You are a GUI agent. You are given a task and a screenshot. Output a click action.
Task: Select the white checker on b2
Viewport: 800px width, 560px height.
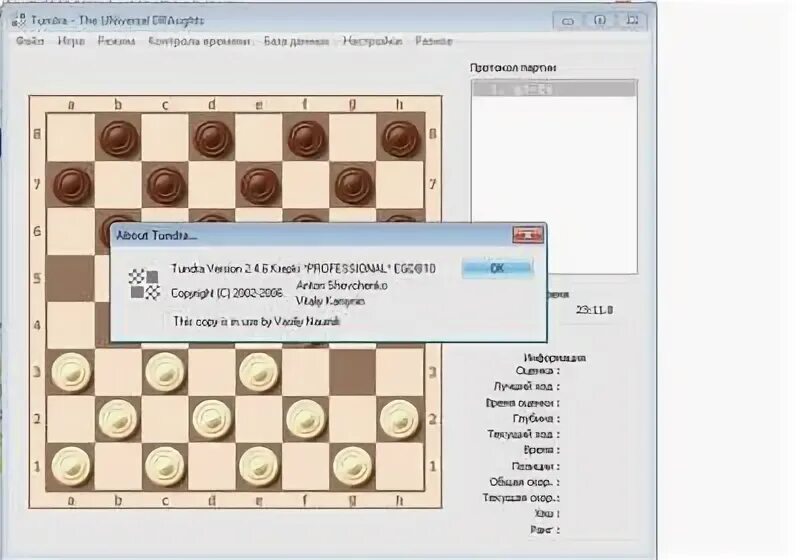click(x=118, y=419)
